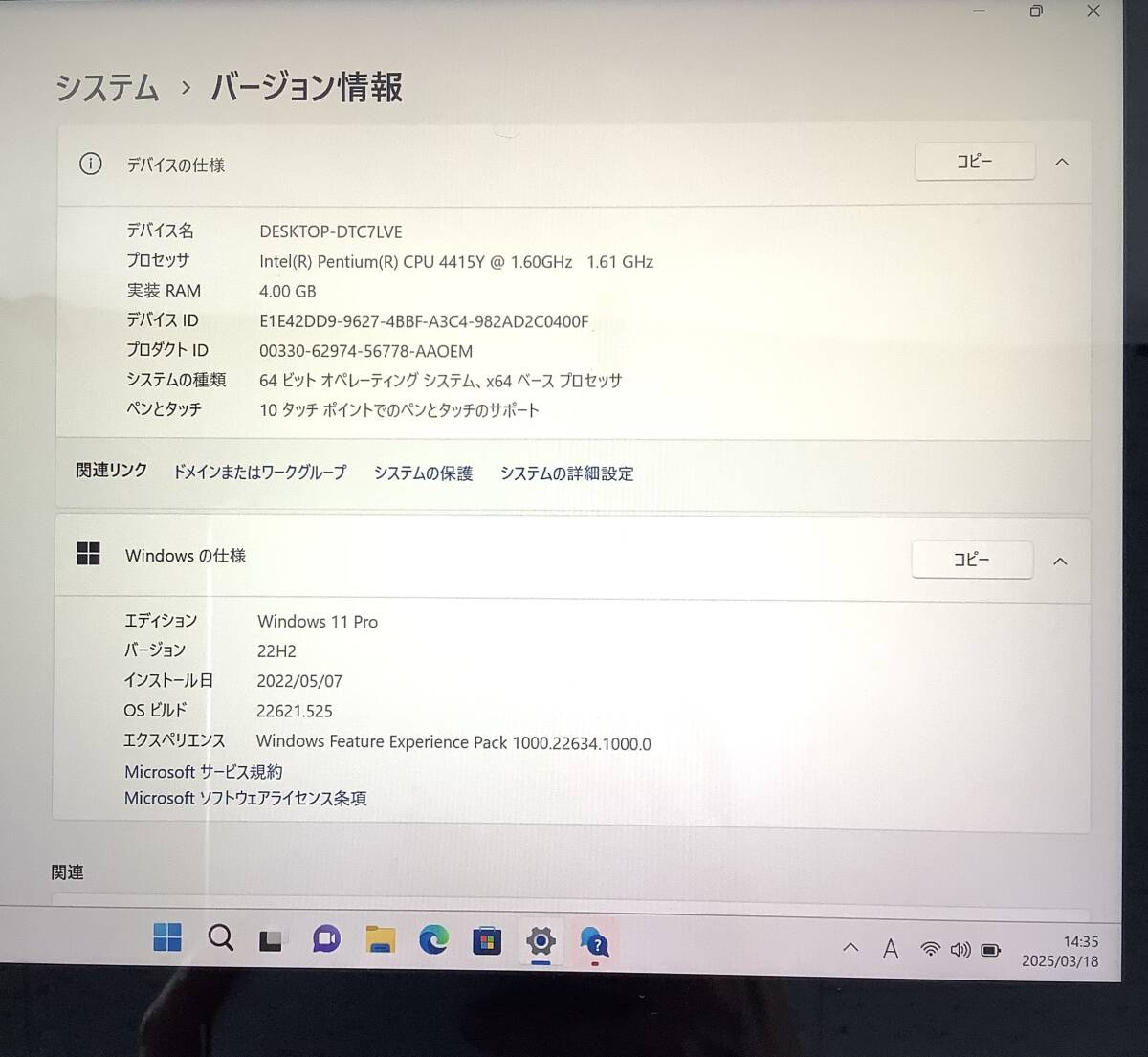Viewport: 1148px width, 1057px height.
Task: Click the Windows logo beside Windows の仕様
Action: (x=88, y=554)
